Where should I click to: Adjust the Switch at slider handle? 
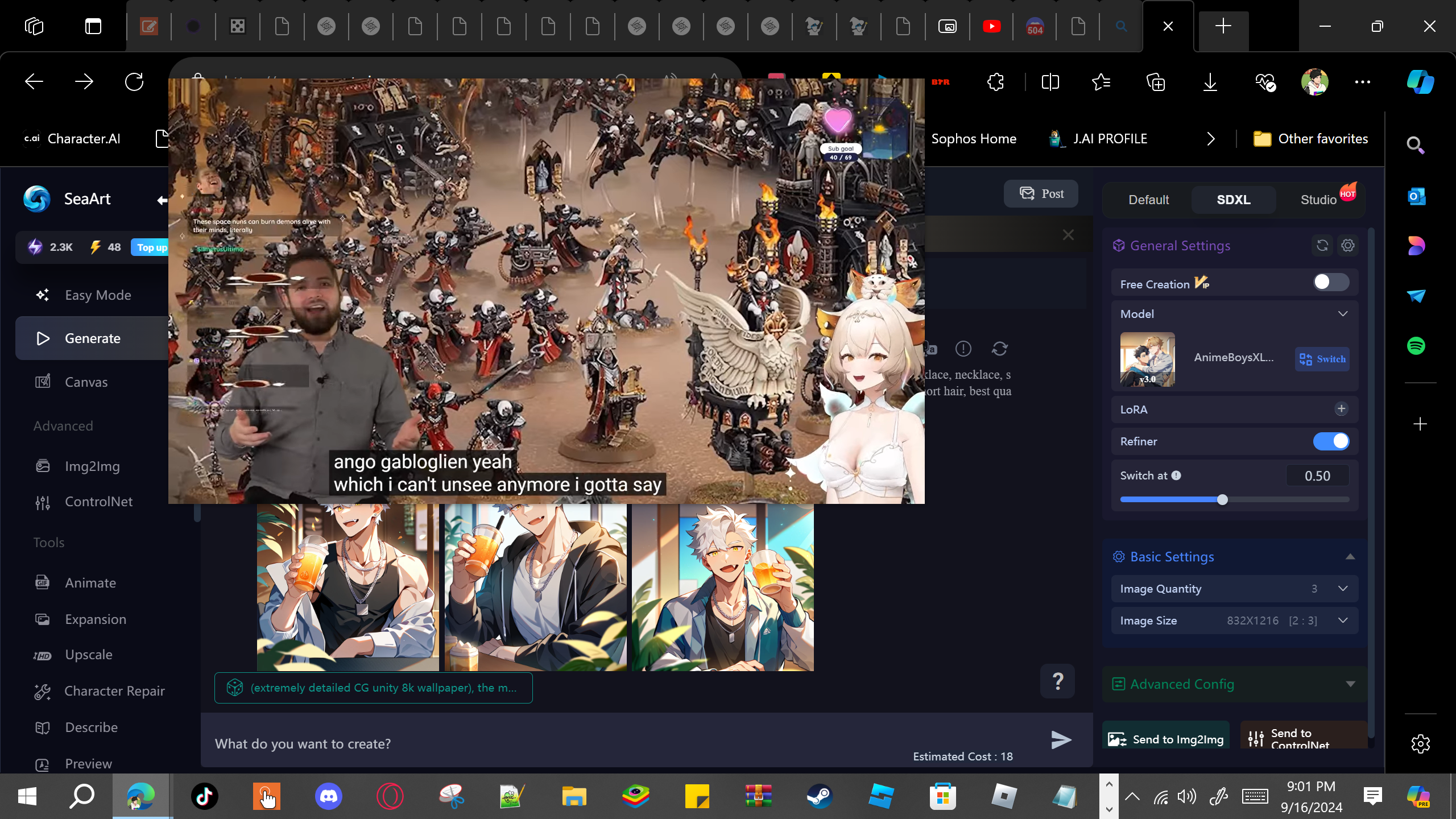pos(1222,500)
